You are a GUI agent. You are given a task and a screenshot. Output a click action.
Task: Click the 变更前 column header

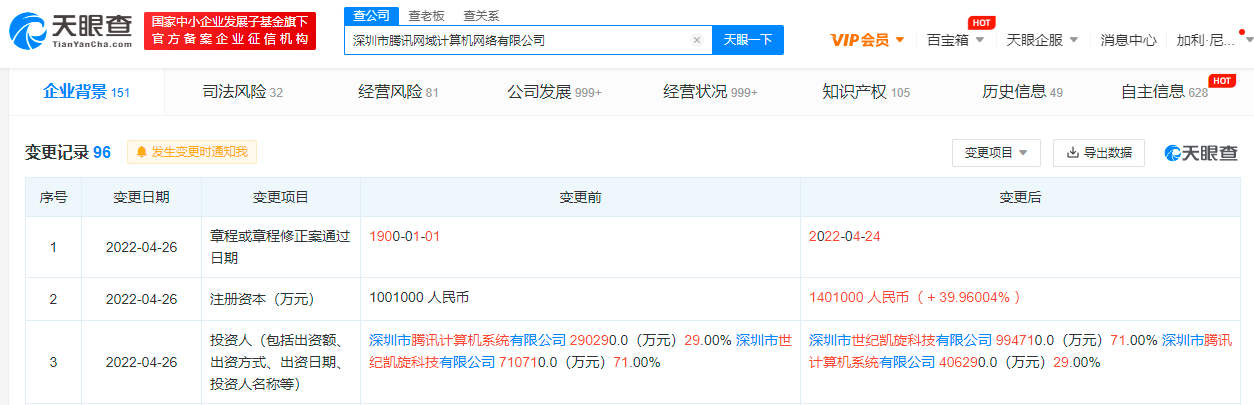point(580,198)
